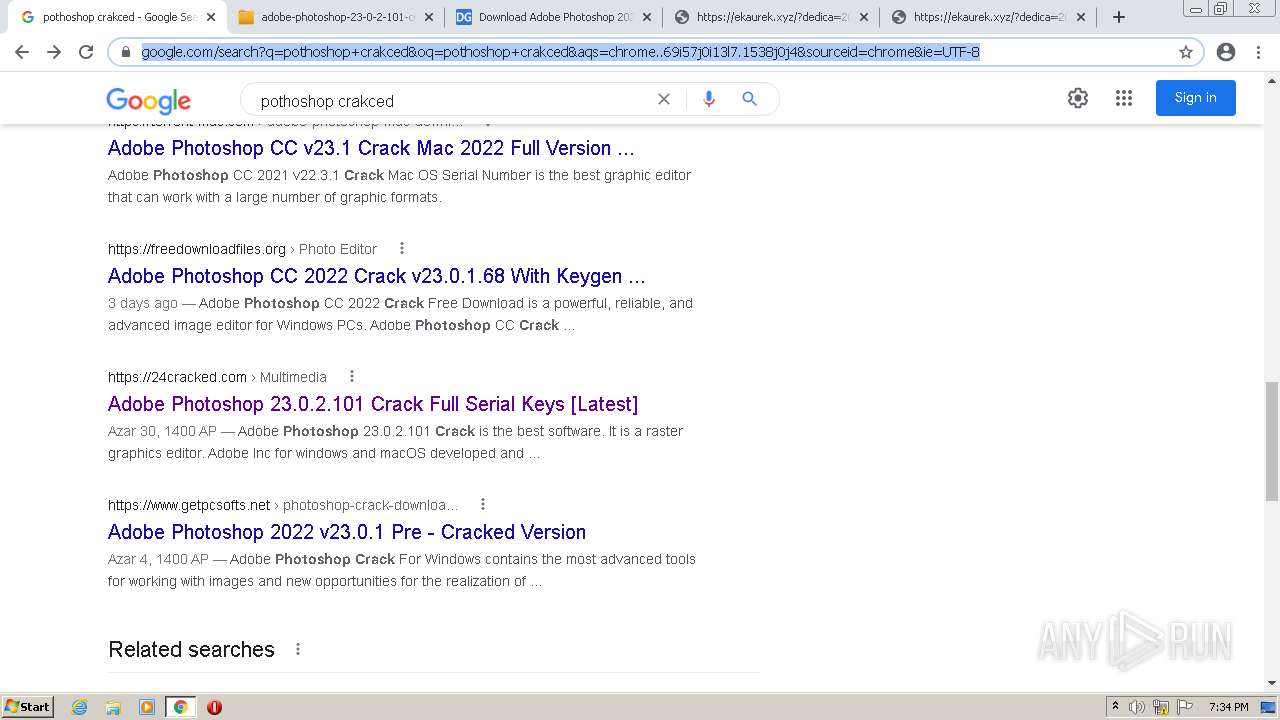Sign in to Google account
The height and width of the screenshot is (720, 1280).
(1195, 98)
